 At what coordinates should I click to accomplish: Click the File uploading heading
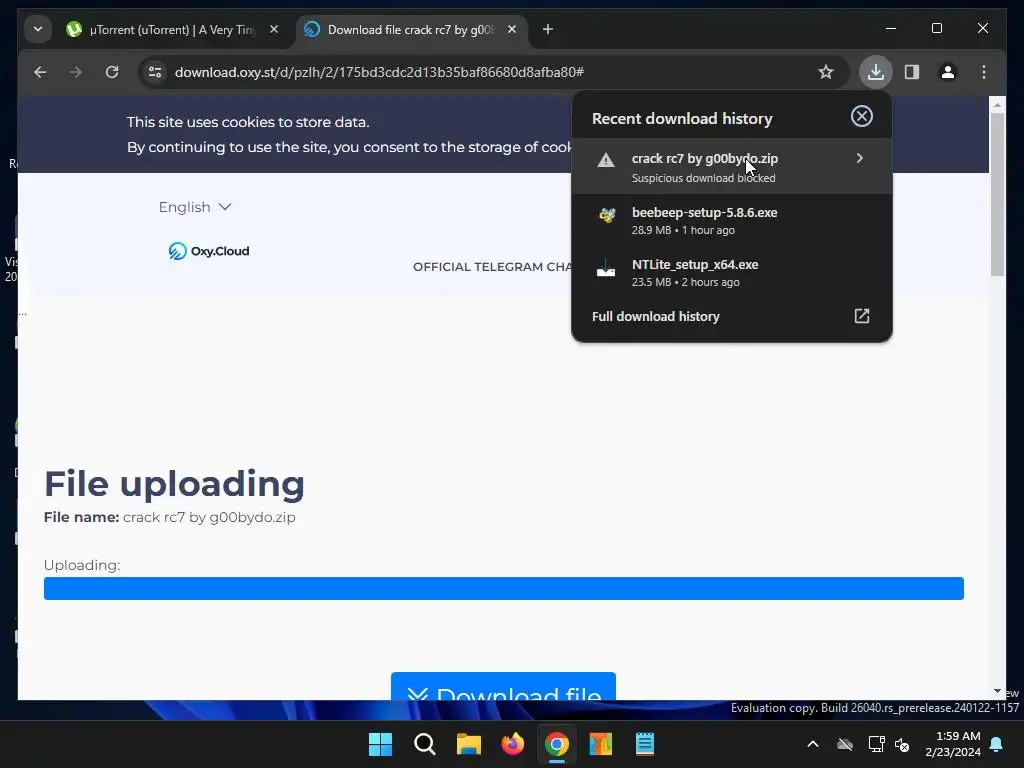174,484
